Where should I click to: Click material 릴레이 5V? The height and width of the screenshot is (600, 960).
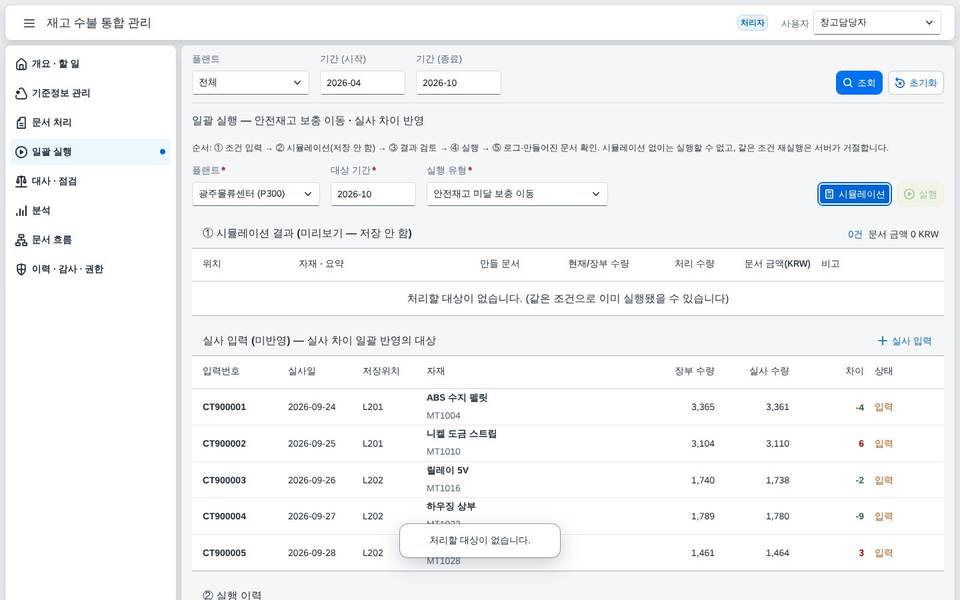(448, 471)
